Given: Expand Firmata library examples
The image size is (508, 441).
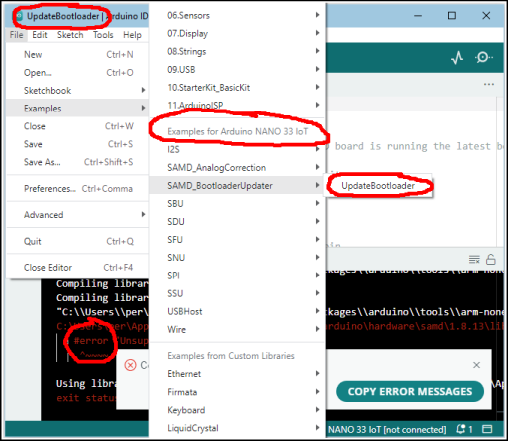Looking at the screenshot, I should click(x=237, y=392).
